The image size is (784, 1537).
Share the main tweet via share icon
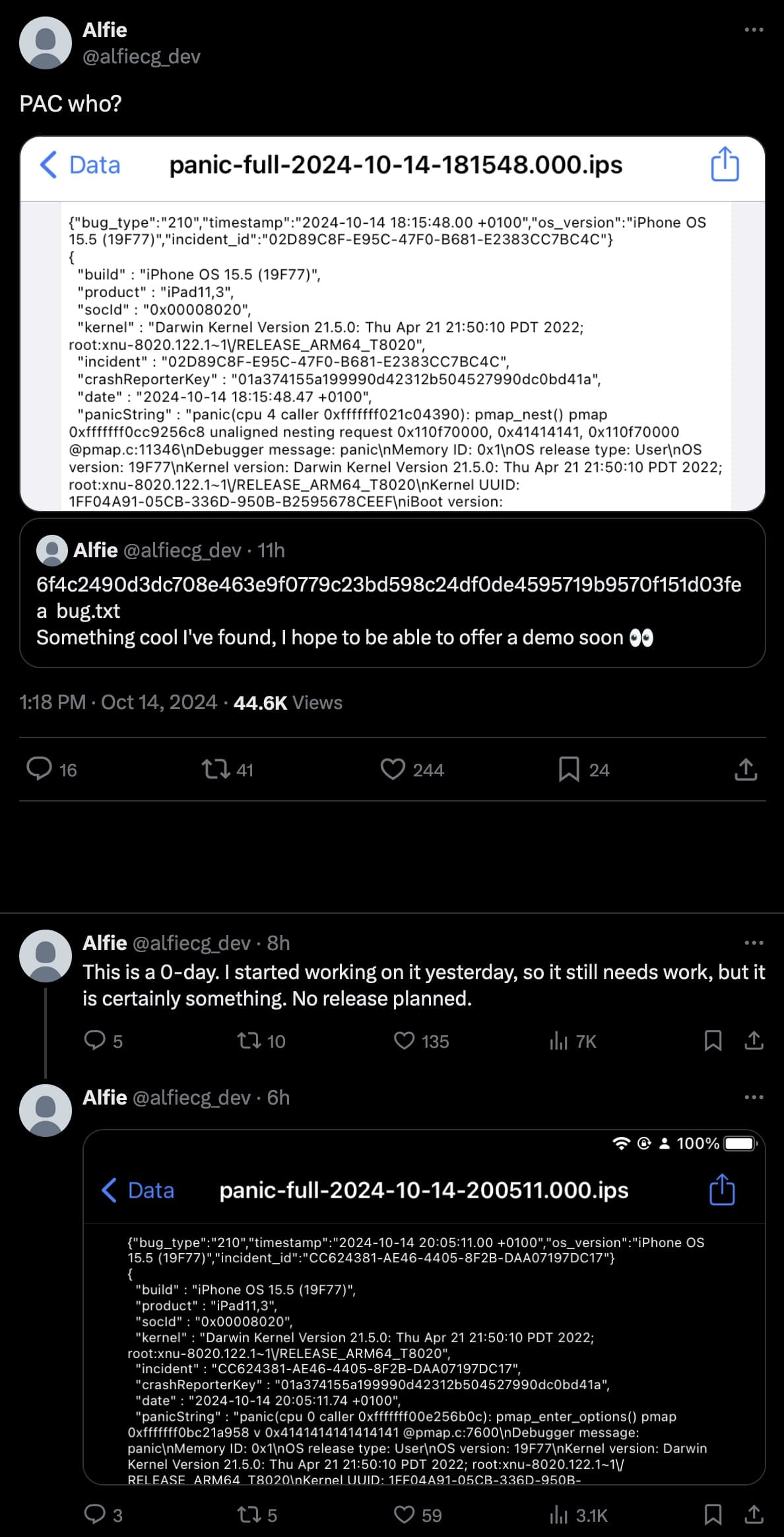[746, 769]
